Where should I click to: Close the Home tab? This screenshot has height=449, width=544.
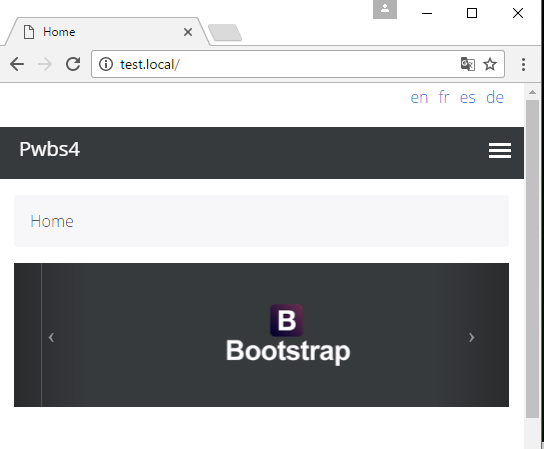(x=188, y=32)
